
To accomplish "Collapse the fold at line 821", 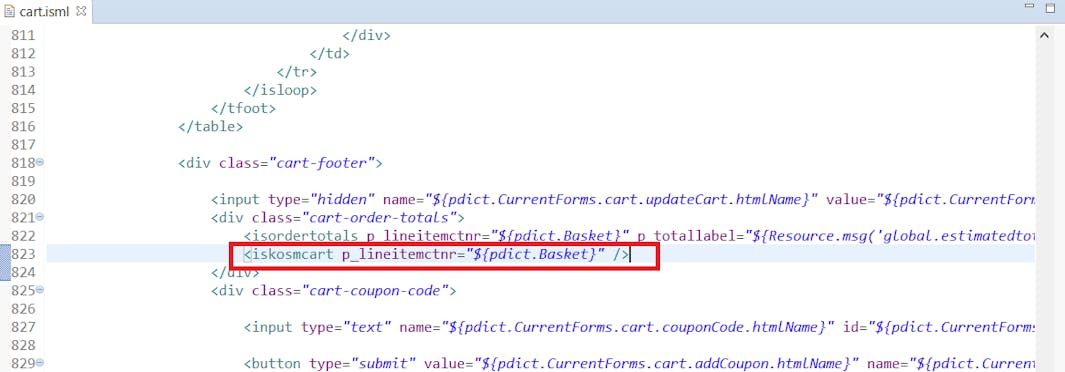I will coord(39,217).
